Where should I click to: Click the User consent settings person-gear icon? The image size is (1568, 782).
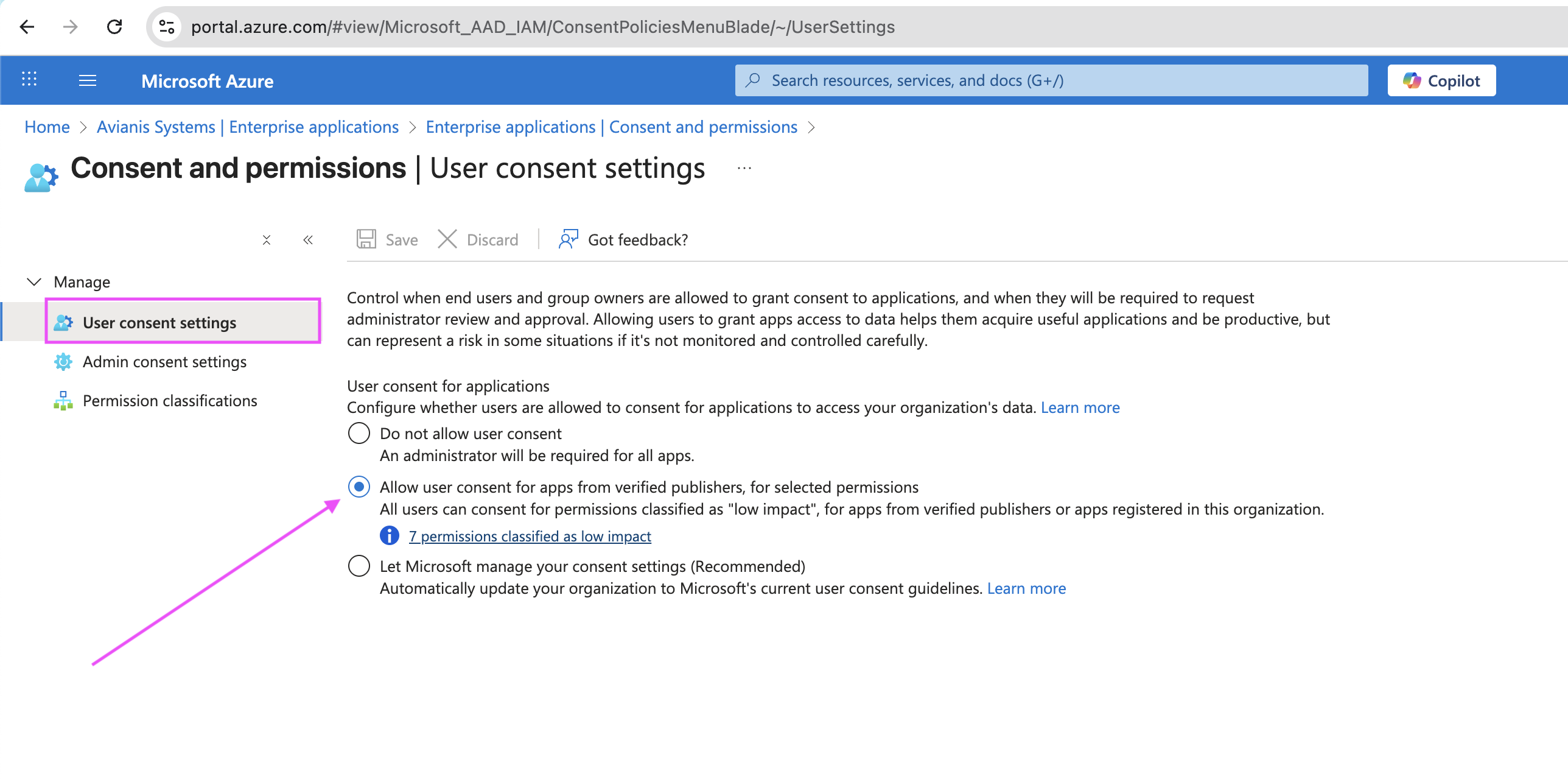tap(63, 323)
